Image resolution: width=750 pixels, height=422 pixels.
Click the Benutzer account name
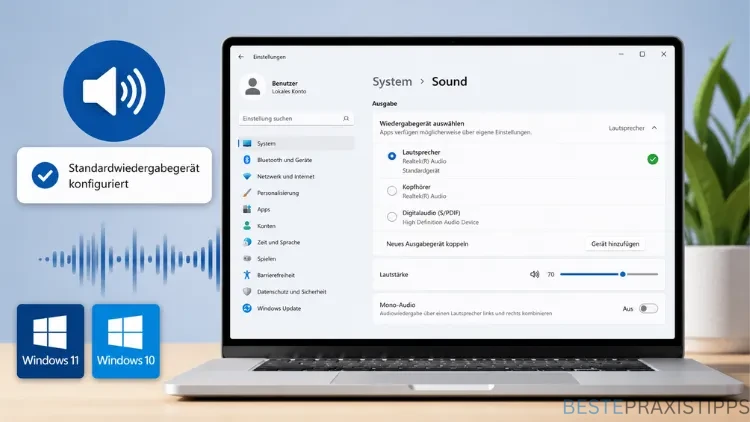(x=285, y=83)
